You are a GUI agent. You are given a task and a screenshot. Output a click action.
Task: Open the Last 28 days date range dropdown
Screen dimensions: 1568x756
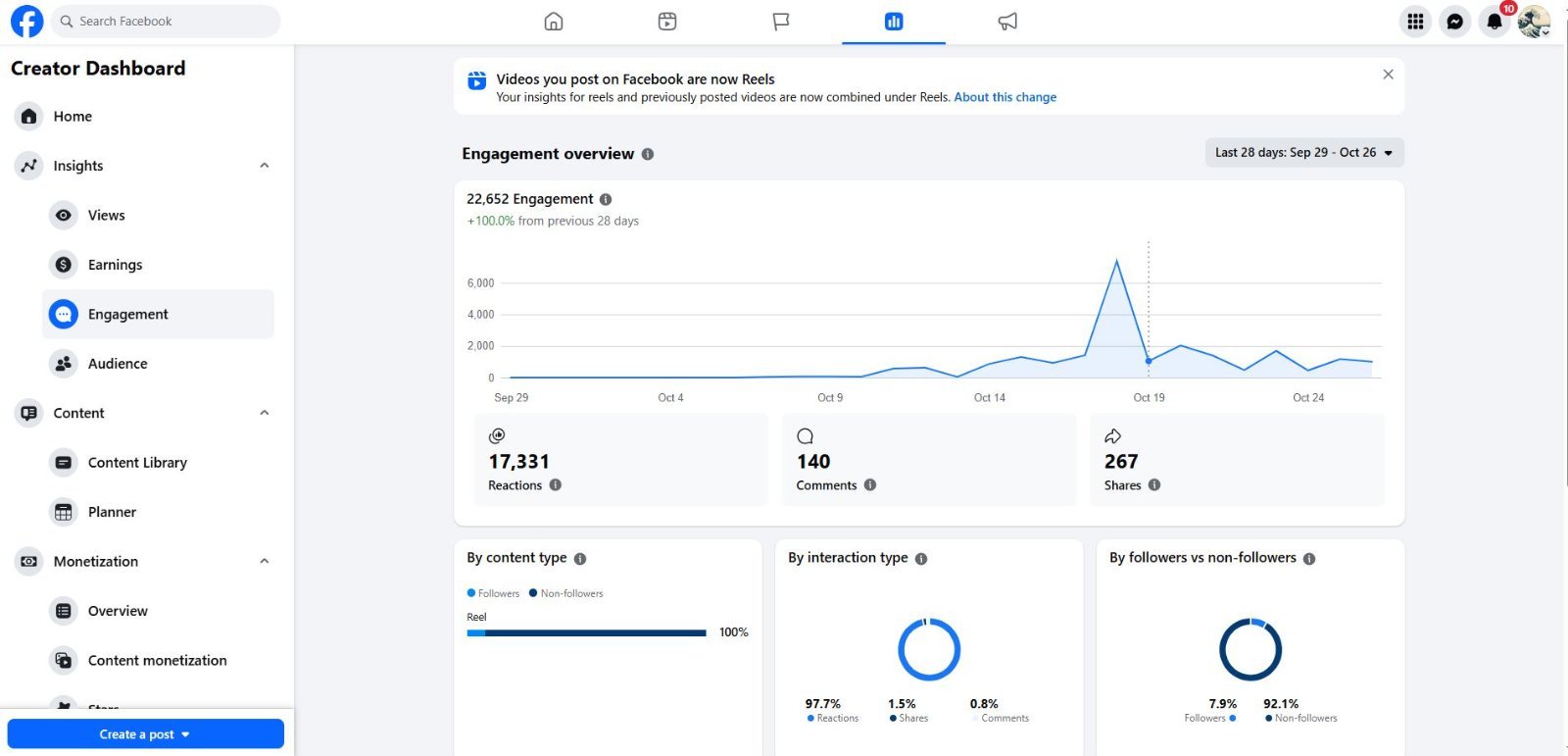tap(1303, 153)
